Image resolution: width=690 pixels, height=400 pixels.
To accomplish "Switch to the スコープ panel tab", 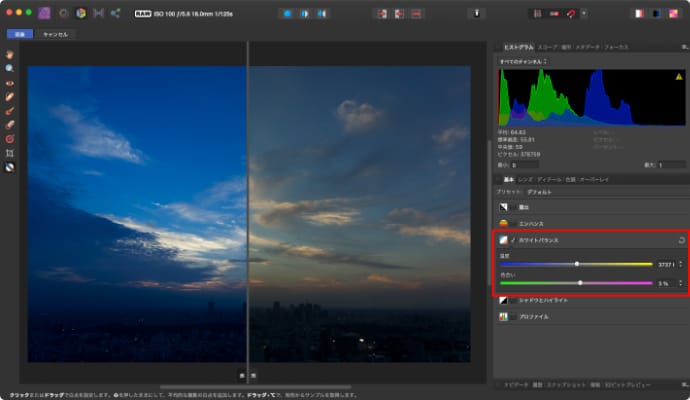I will [547, 47].
